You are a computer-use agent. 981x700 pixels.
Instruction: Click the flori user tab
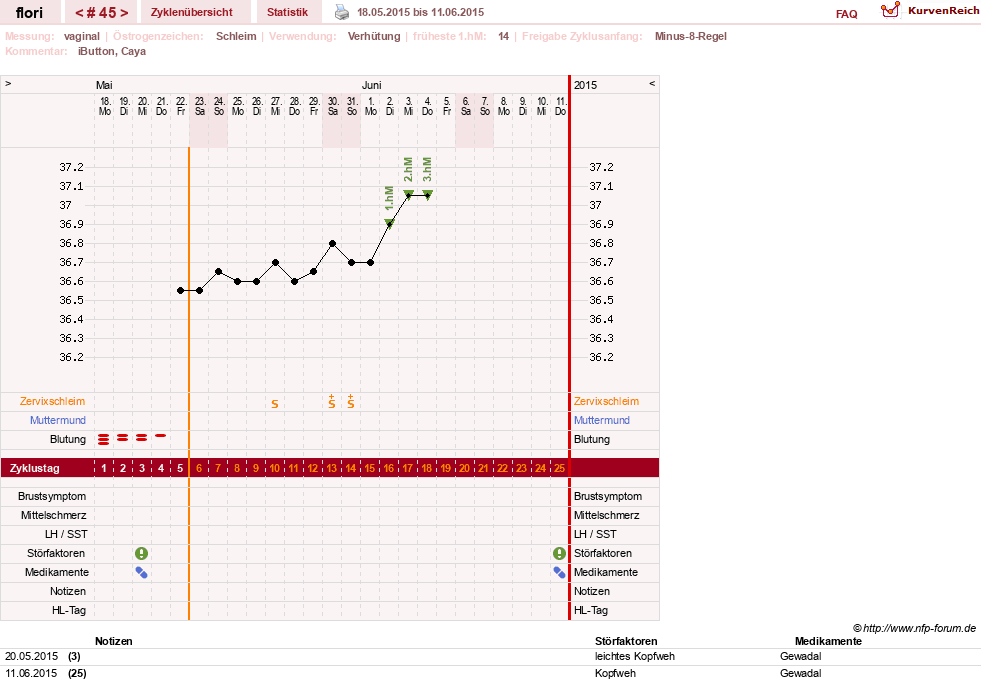(29, 12)
